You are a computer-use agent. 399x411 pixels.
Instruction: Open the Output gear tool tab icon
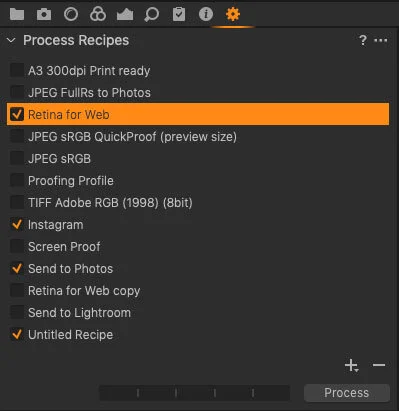(x=233, y=14)
